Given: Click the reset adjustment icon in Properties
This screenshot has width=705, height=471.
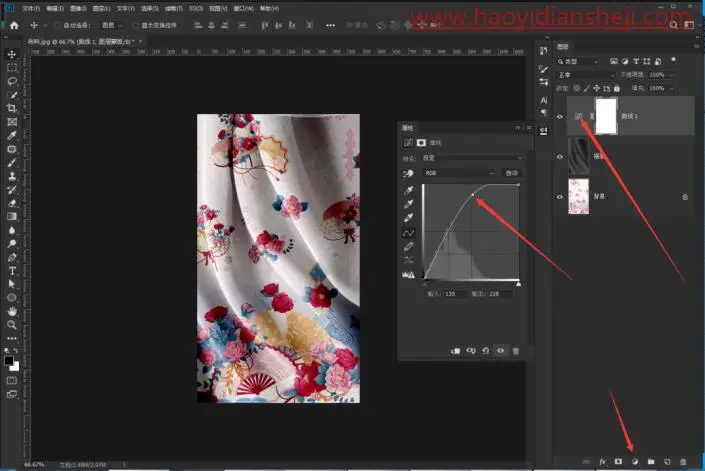Looking at the screenshot, I should coord(486,351).
